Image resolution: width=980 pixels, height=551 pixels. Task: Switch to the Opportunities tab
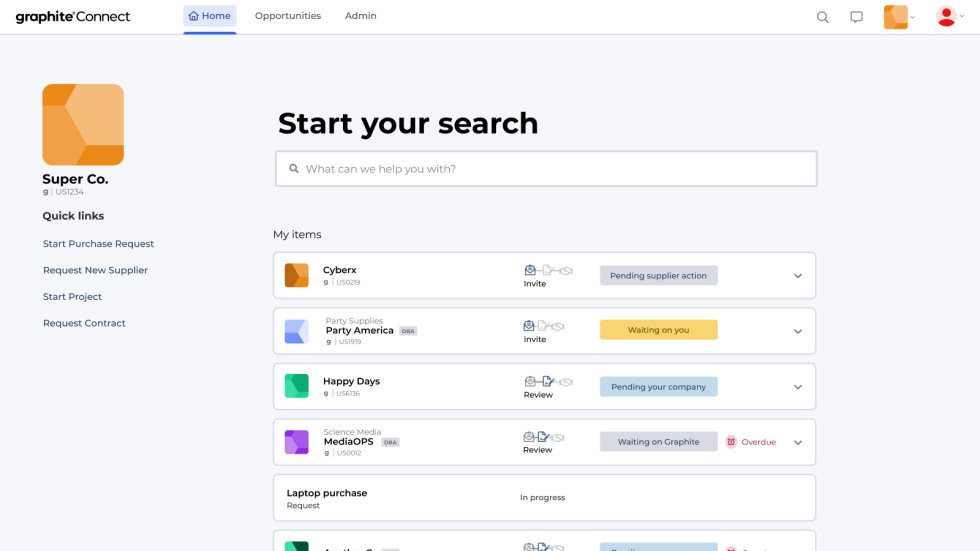click(x=288, y=16)
